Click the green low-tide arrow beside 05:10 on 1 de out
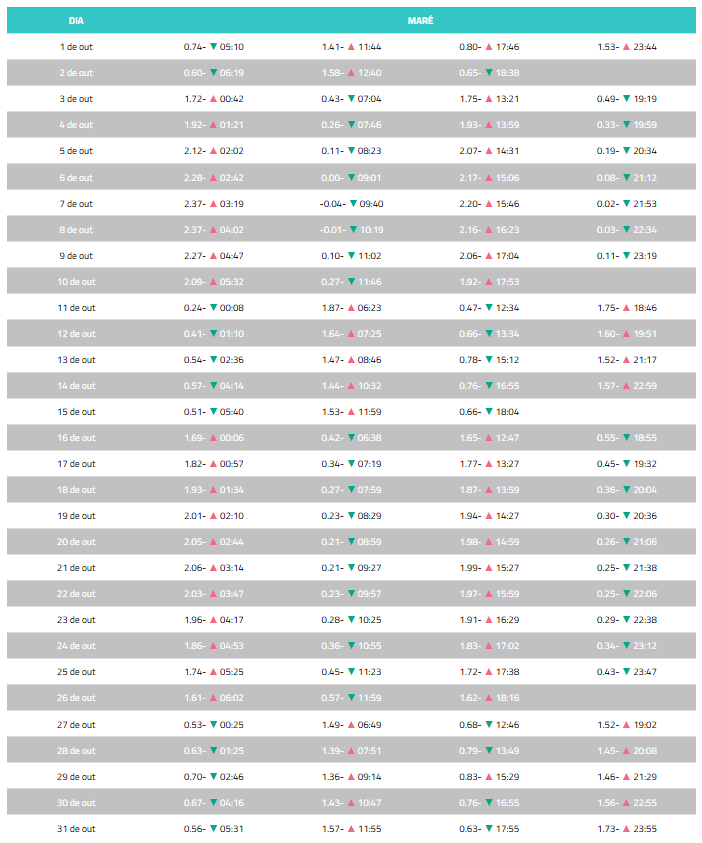702x843 pixels. click(213, 47)
